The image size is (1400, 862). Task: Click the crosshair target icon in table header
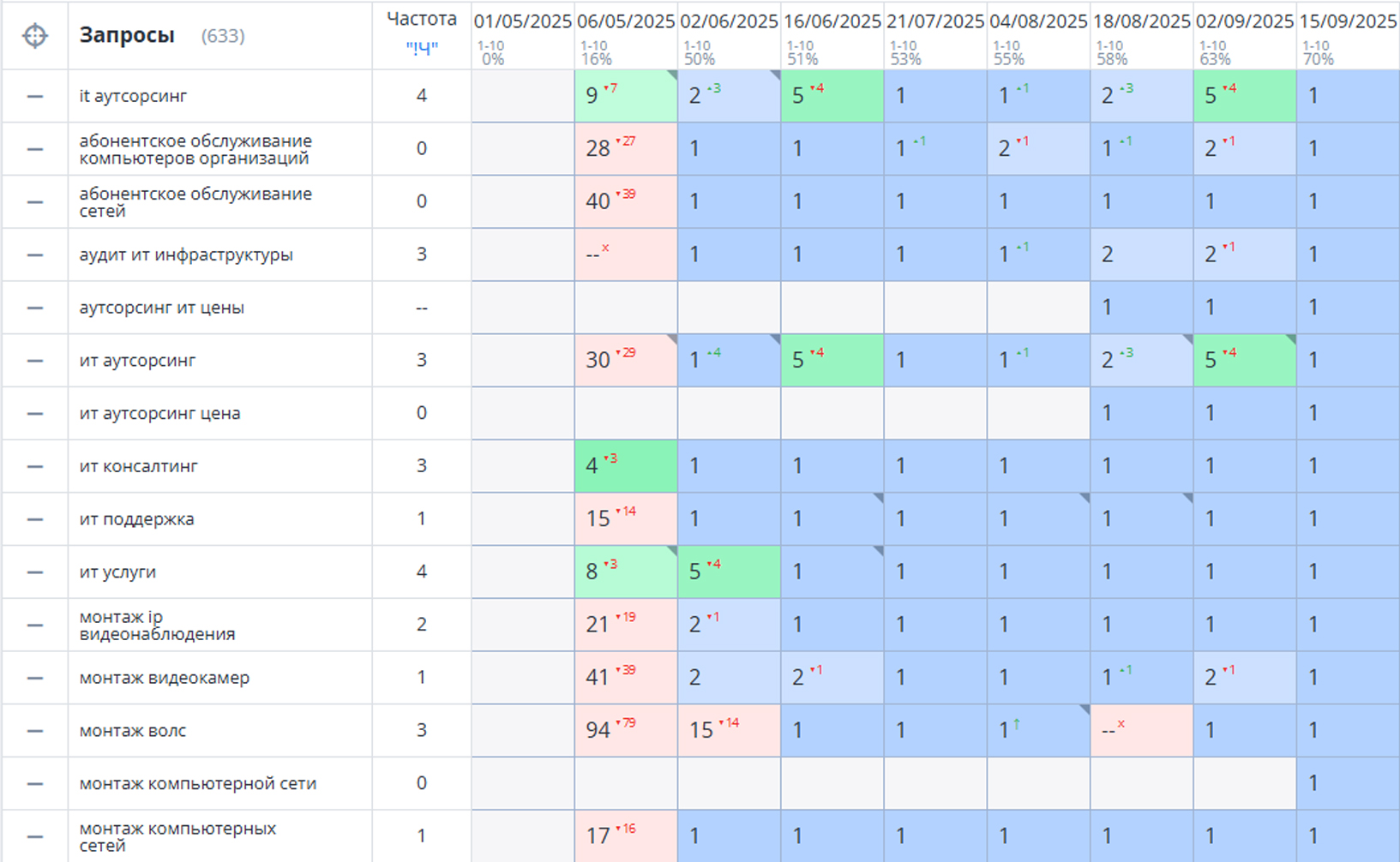pyautogui.click(x=35, y=36)
